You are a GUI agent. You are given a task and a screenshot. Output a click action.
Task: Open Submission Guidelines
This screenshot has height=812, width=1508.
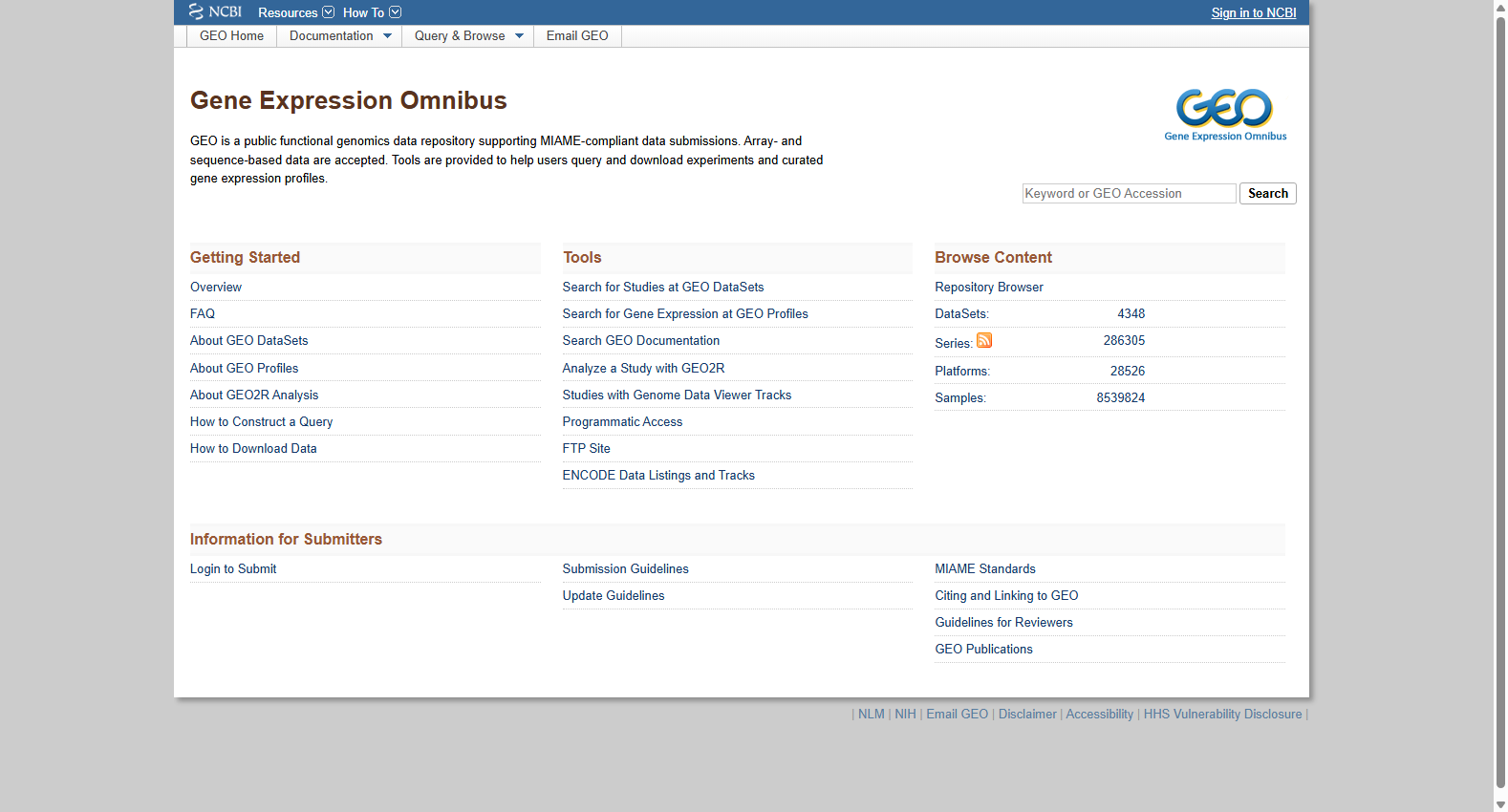(626, 568)
